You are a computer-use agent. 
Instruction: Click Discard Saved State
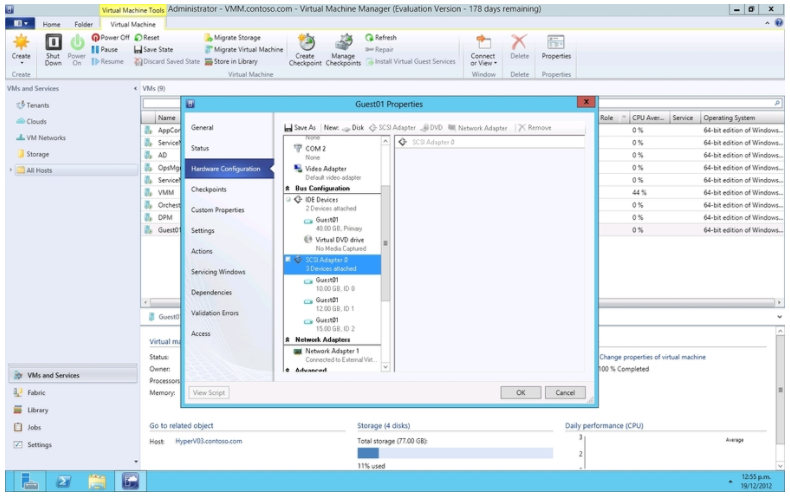167,61
